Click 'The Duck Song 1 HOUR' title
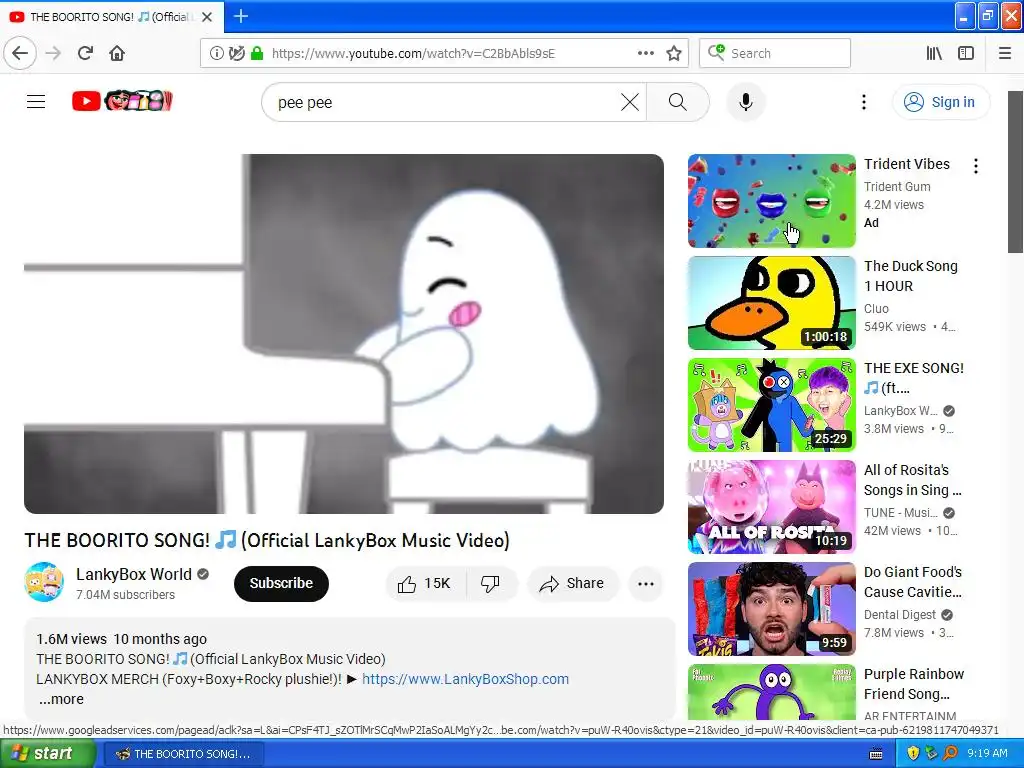Screen dimensions: 1024x768 (910, 276)
